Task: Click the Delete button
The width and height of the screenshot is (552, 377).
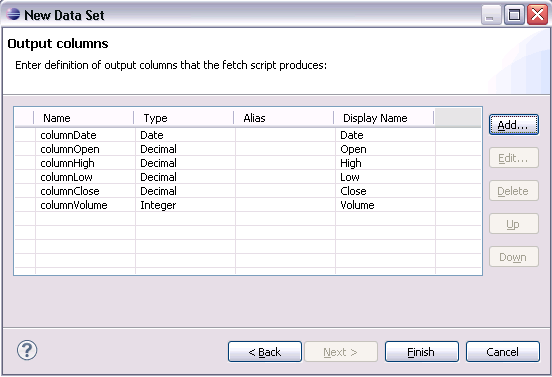Action: pos(514,191)
